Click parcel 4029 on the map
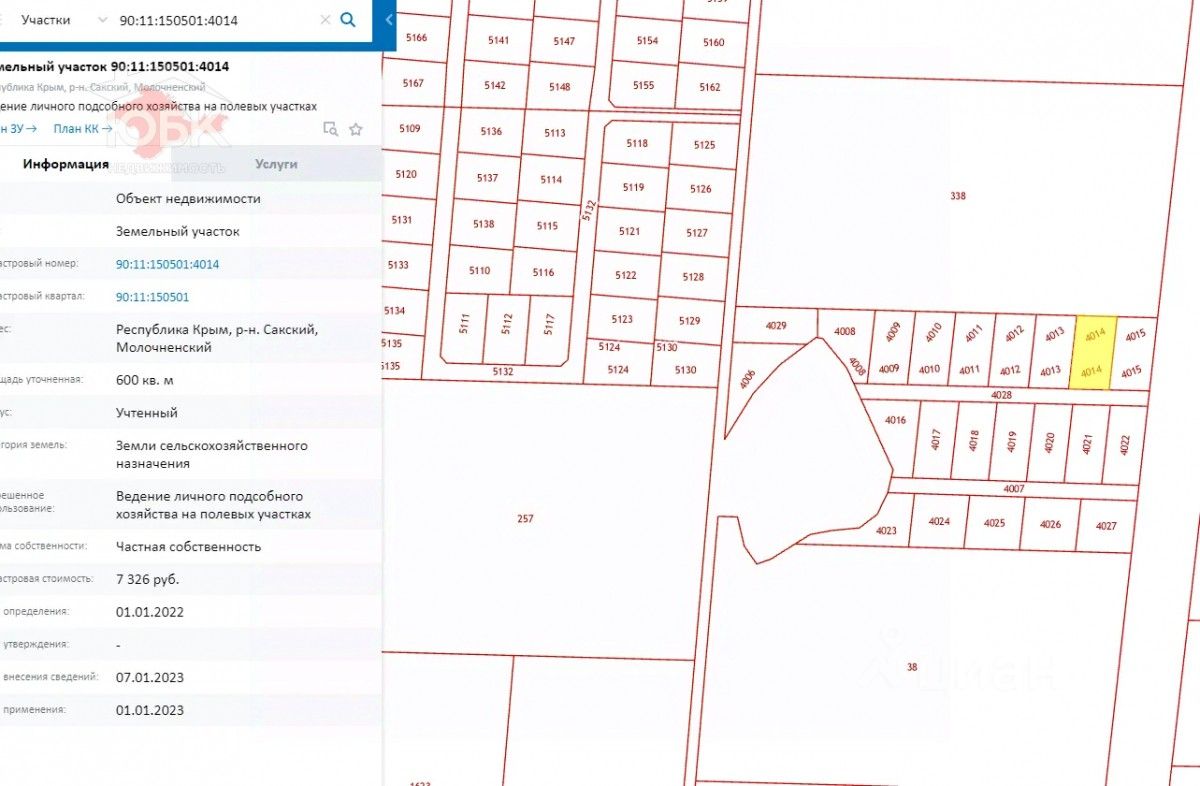 776,325
